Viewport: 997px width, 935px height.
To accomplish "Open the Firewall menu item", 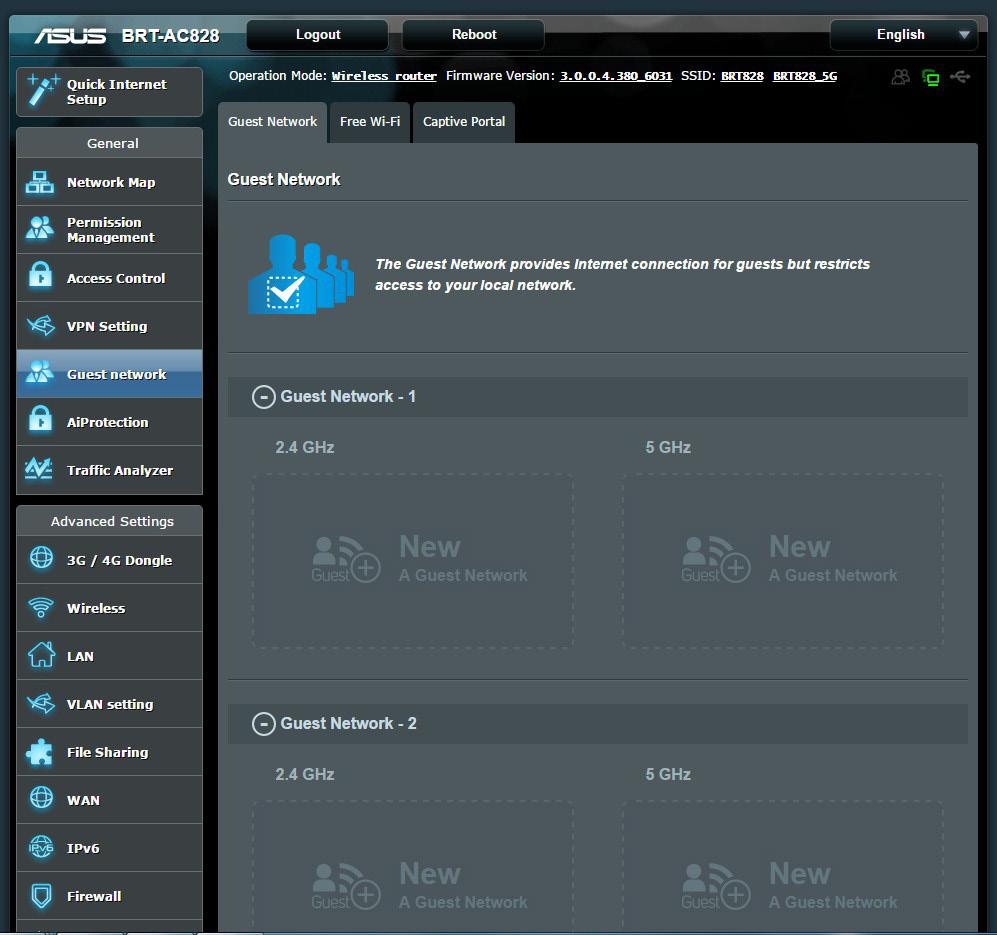I will [109, 896].
